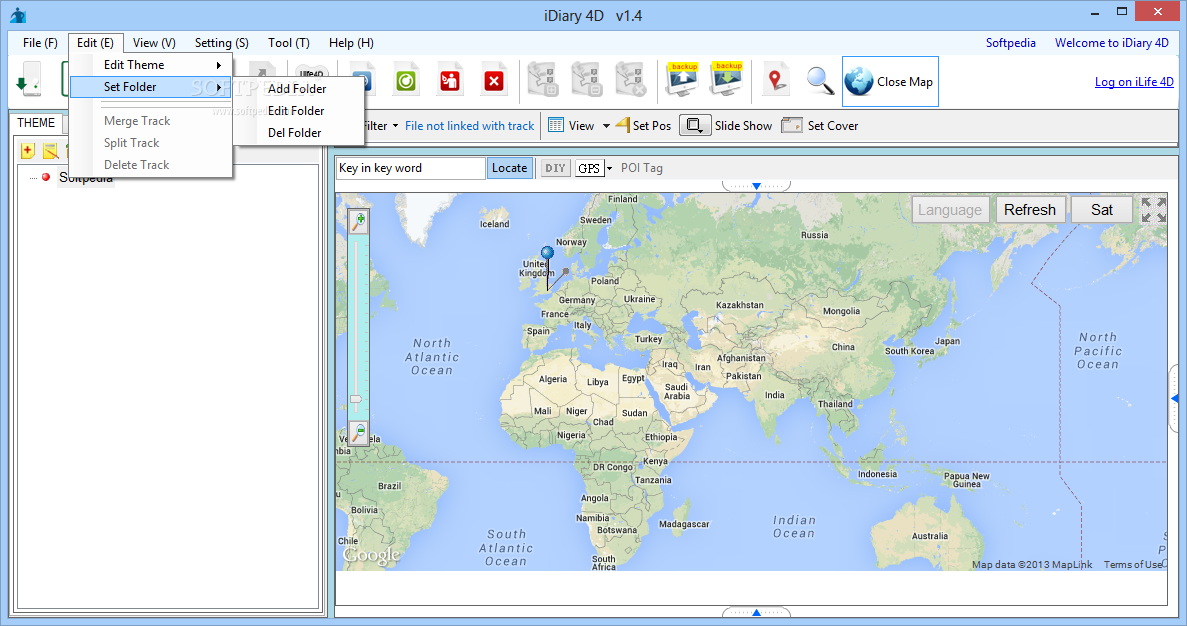Image resolution: width=1187 pixels, height=626 pixels.
Task: Open the View (V) menu
Action: [154, 42]
